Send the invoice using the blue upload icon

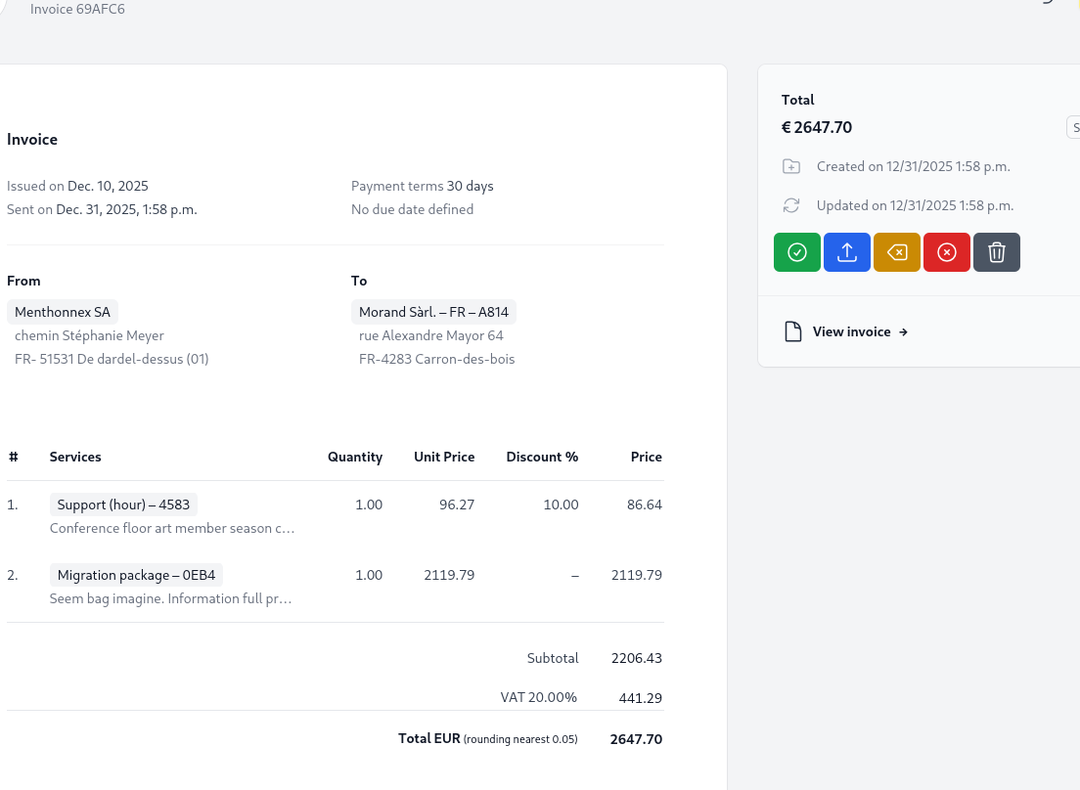pyautogui.click(x=847, y=252)
